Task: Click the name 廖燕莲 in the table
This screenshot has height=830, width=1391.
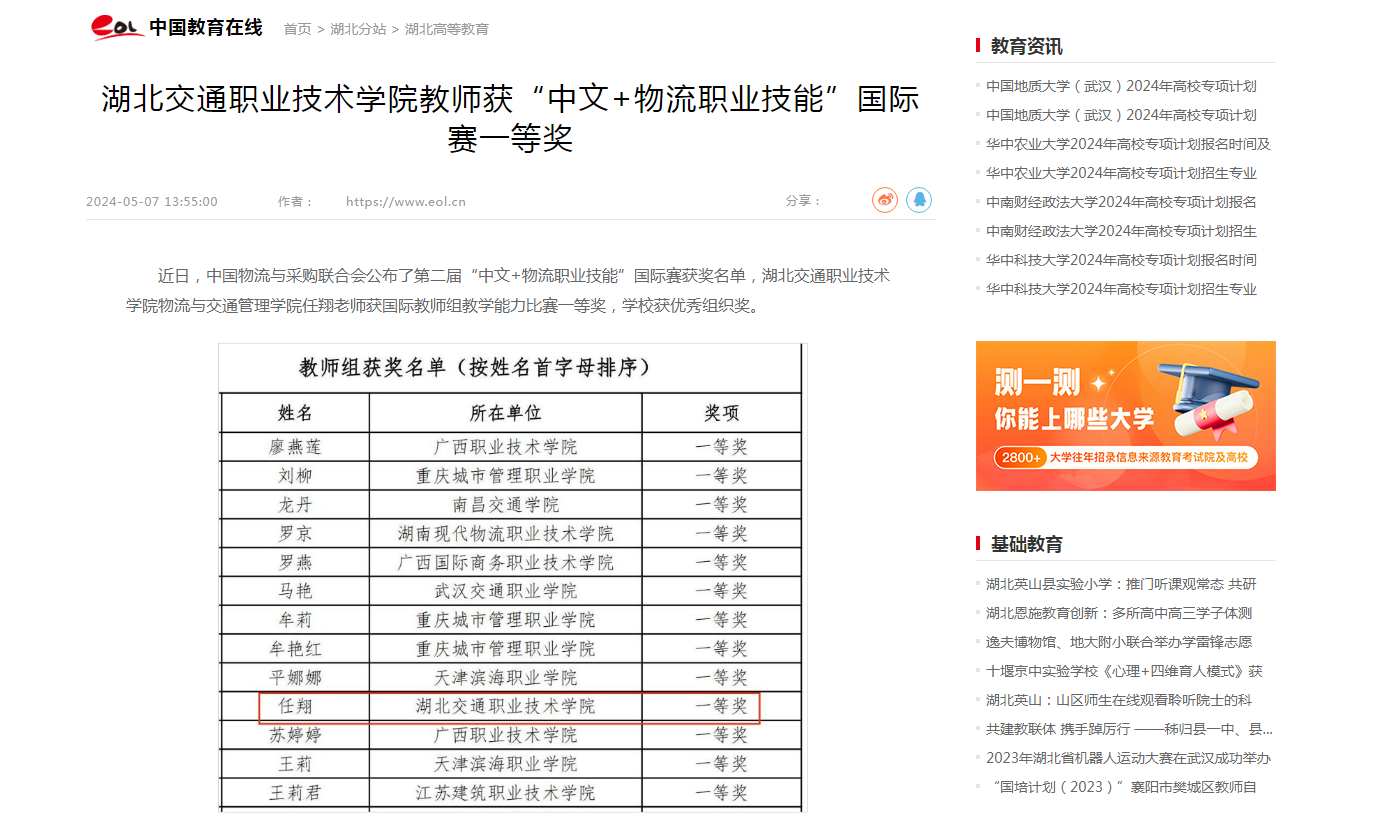Action: 295,447
